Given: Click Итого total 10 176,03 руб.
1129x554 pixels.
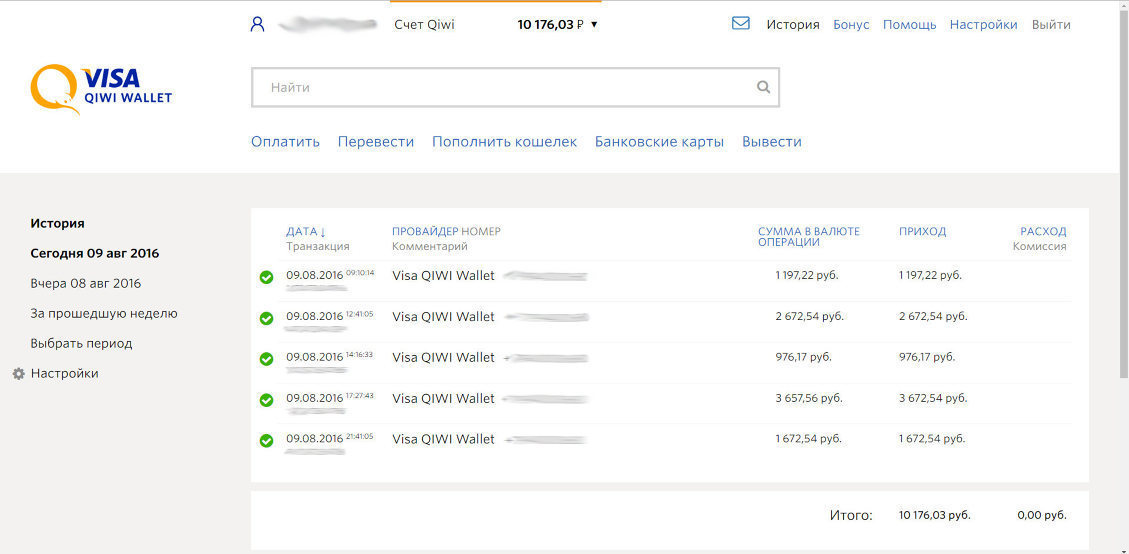Looking at the screenshot, I should click(935, 516).
